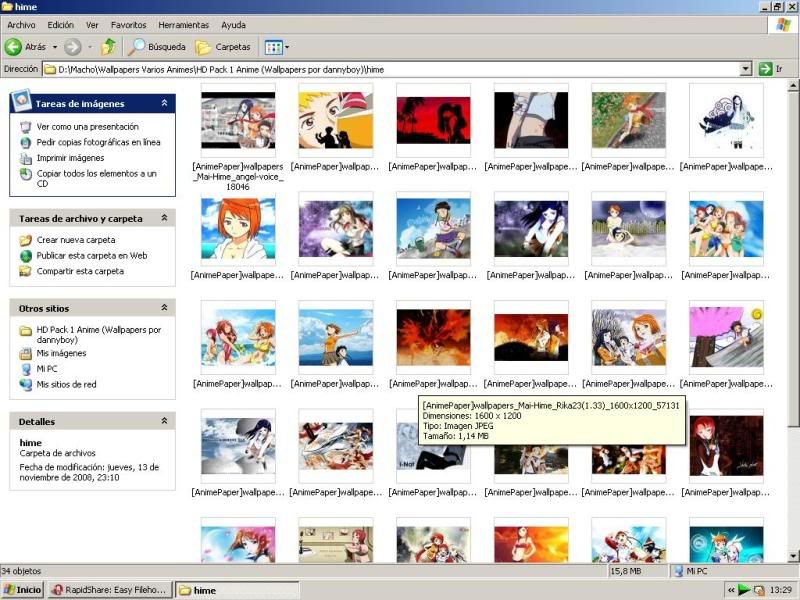
Task: Open the Forward history dropdown arrow
Action: [90, 47]
